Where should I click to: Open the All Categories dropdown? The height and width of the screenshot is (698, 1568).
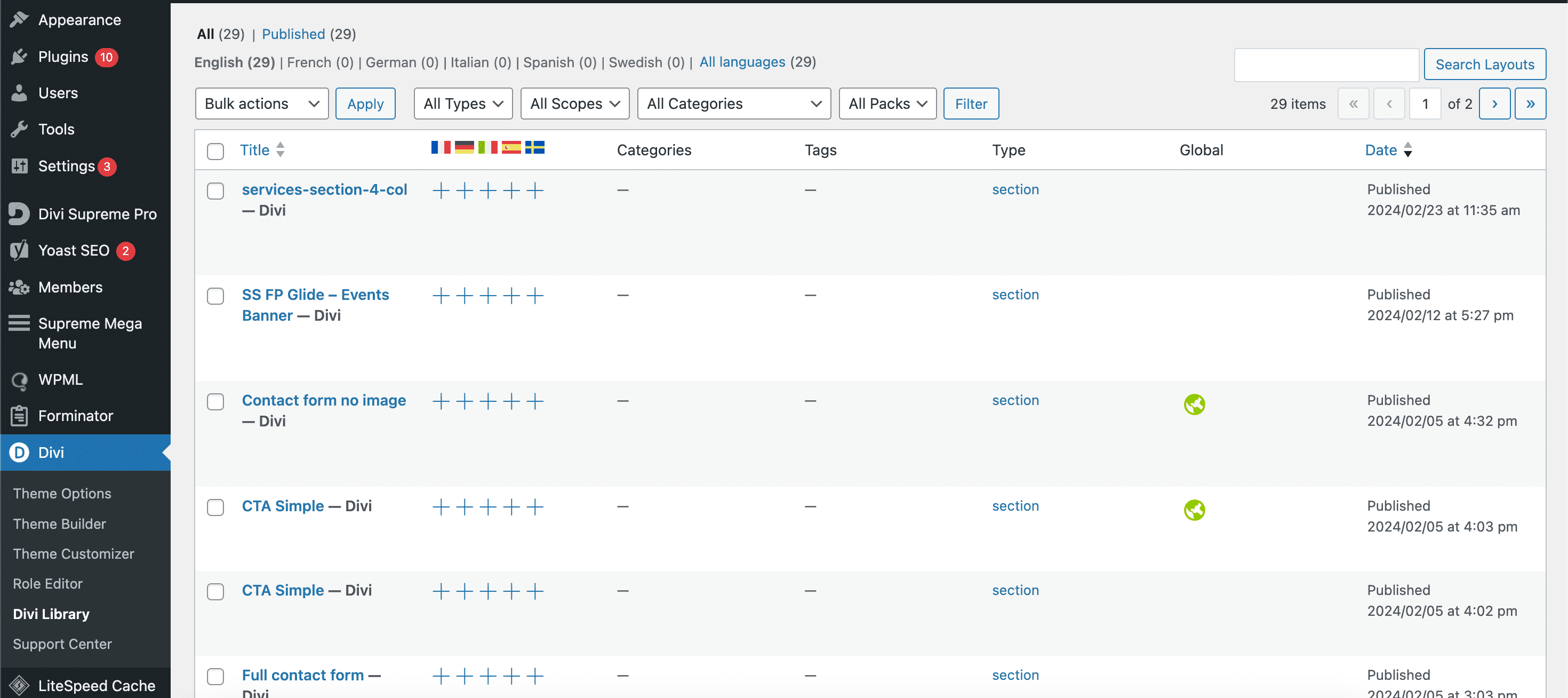[734, 104]
